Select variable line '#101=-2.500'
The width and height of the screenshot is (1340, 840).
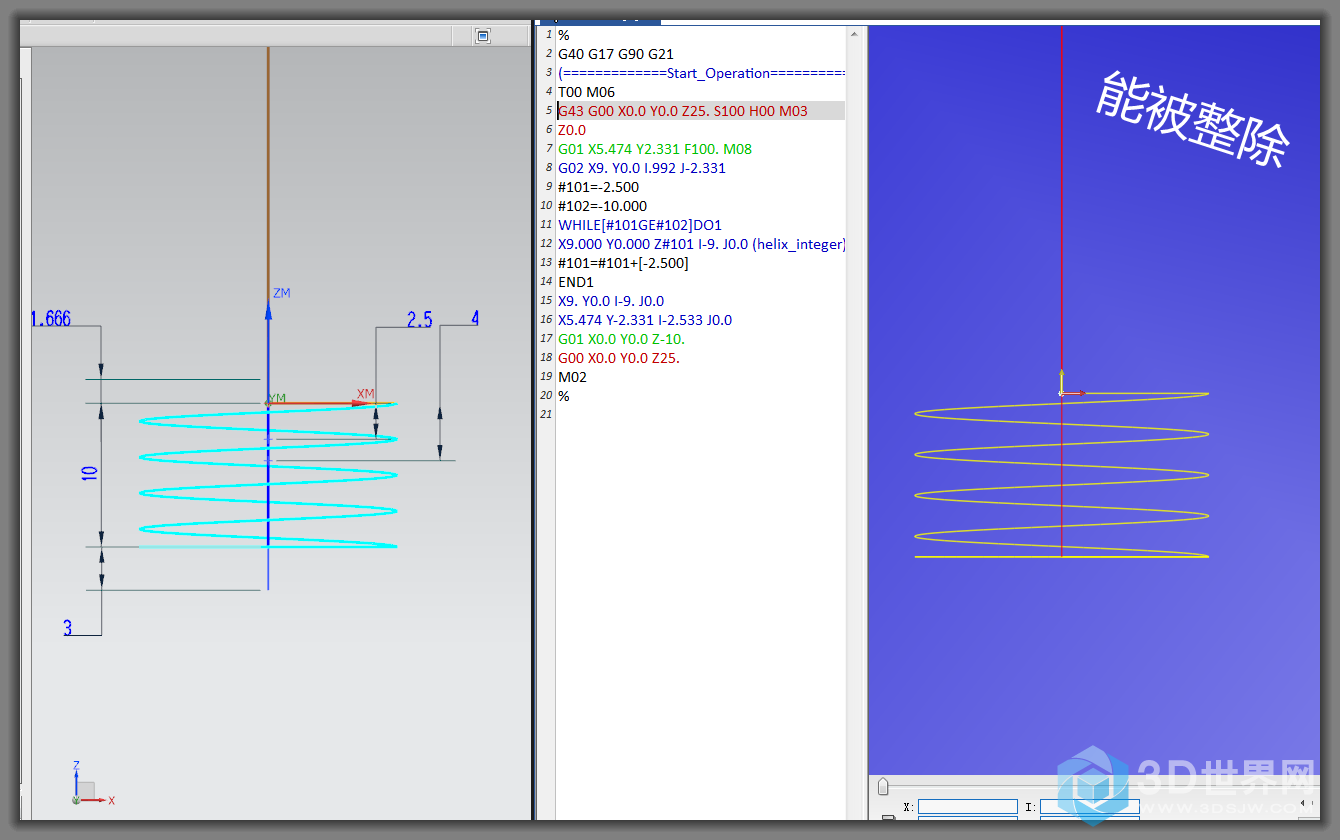(x=598, y=187)
